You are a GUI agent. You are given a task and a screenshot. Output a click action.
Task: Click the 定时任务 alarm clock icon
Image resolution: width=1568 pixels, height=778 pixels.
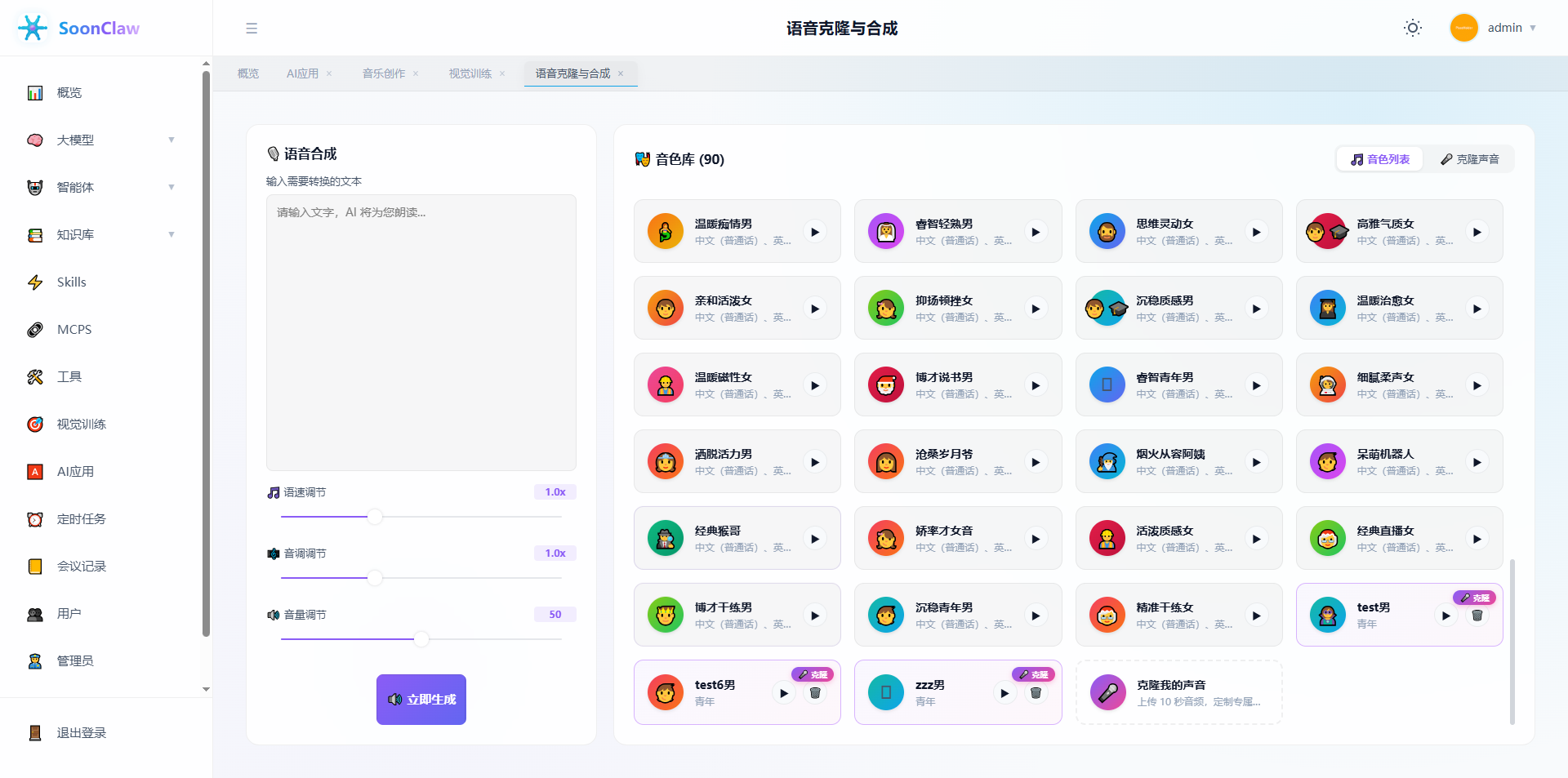[35, 519]
